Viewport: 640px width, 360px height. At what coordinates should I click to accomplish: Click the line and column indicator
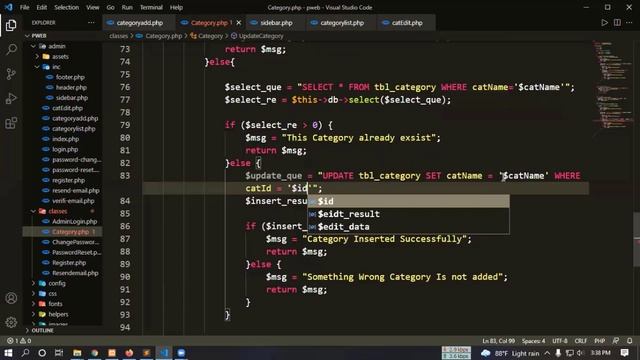[498, 341]
